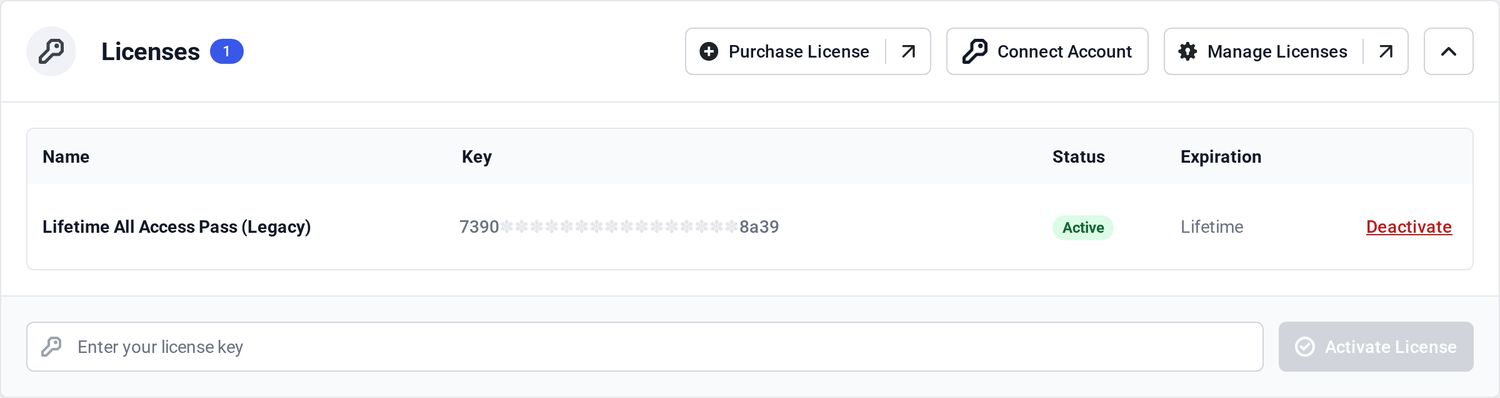Click the plus icon in Purchase License

[x=709, y=51]
